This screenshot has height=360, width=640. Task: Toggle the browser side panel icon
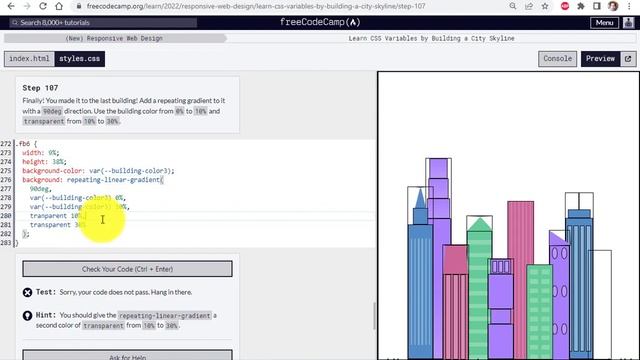click(x=597, y=6)
